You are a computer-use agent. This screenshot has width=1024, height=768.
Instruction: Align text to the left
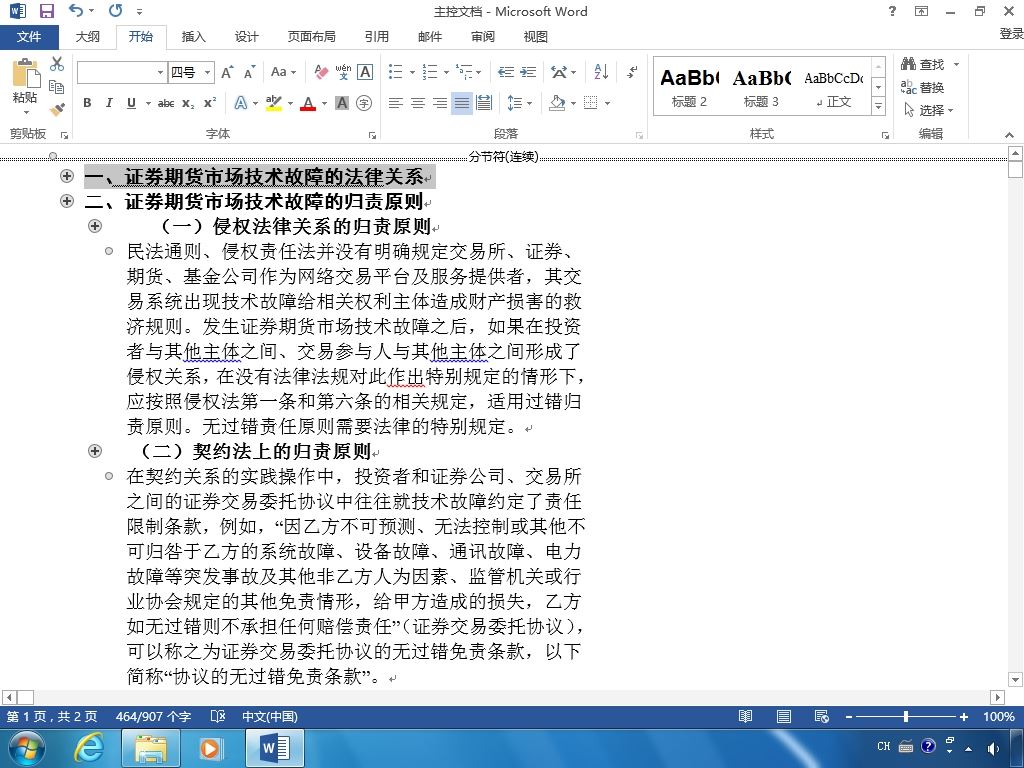(x=395, y=103)
